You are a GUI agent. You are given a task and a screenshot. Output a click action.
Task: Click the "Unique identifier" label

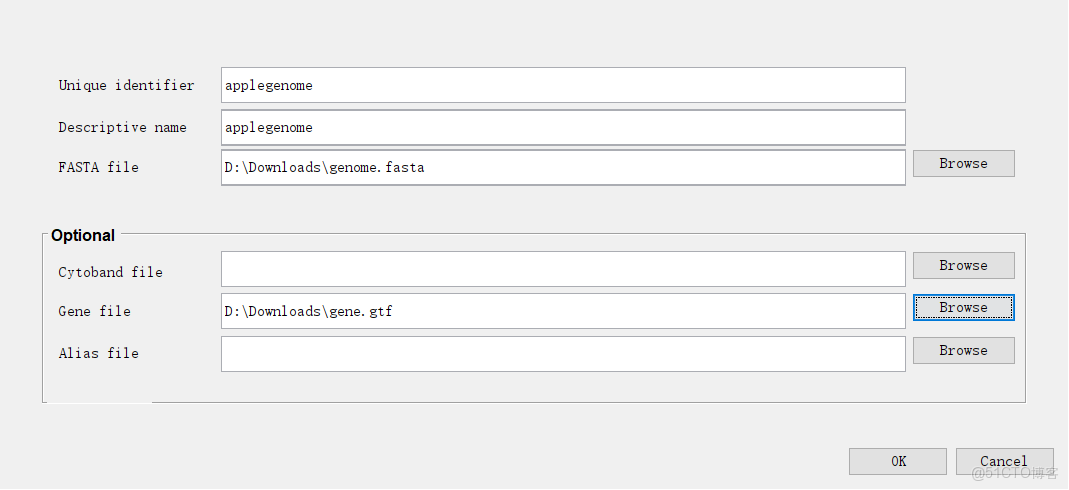tap(126, 85)
